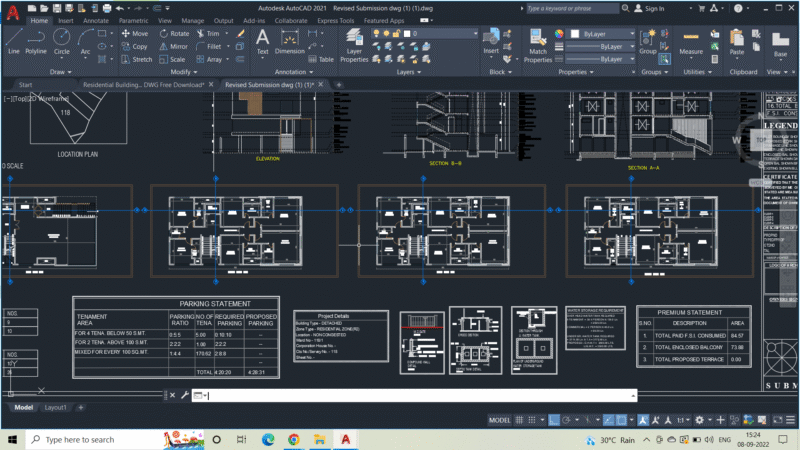Click the Rotate tool

[x=174, y=34]
